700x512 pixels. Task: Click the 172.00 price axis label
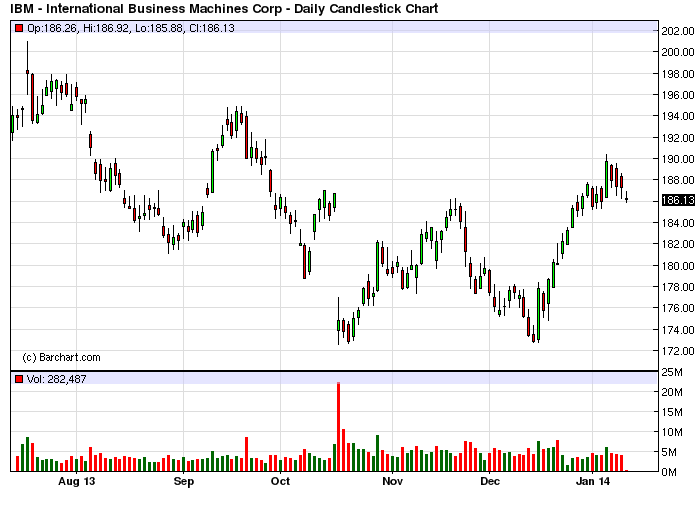point(678,351)
